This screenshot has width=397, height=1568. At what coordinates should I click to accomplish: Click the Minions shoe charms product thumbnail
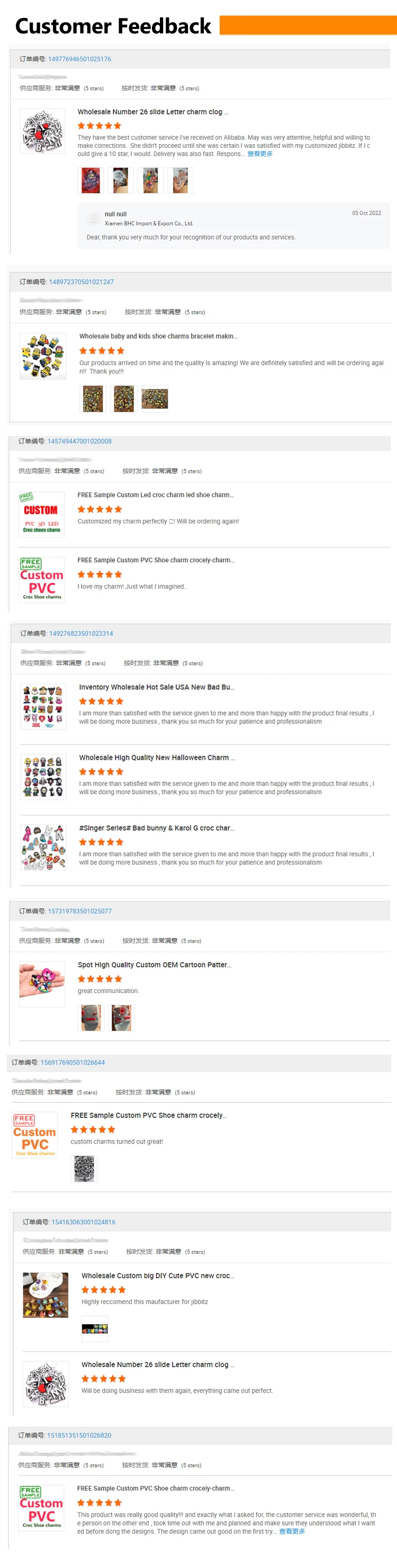click(x=42, y=356)
